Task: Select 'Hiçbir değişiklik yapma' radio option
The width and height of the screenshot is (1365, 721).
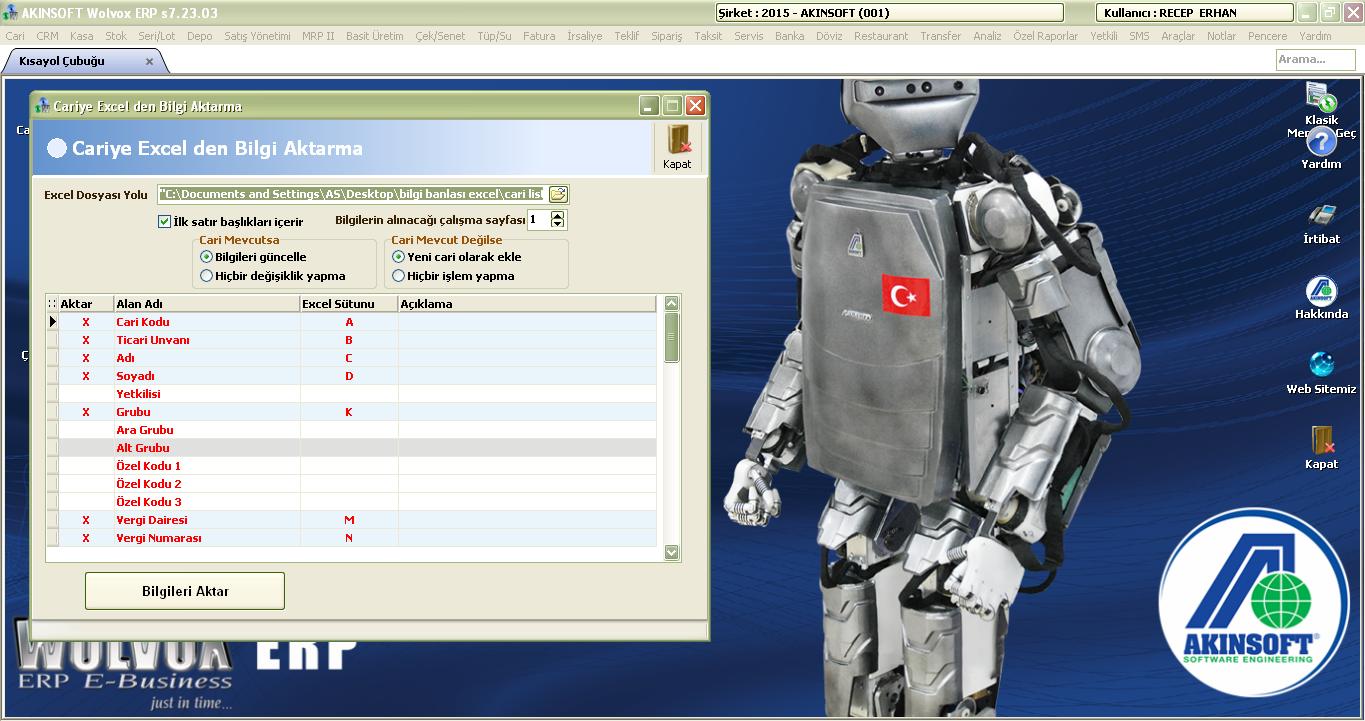Action: click(206, 276)
